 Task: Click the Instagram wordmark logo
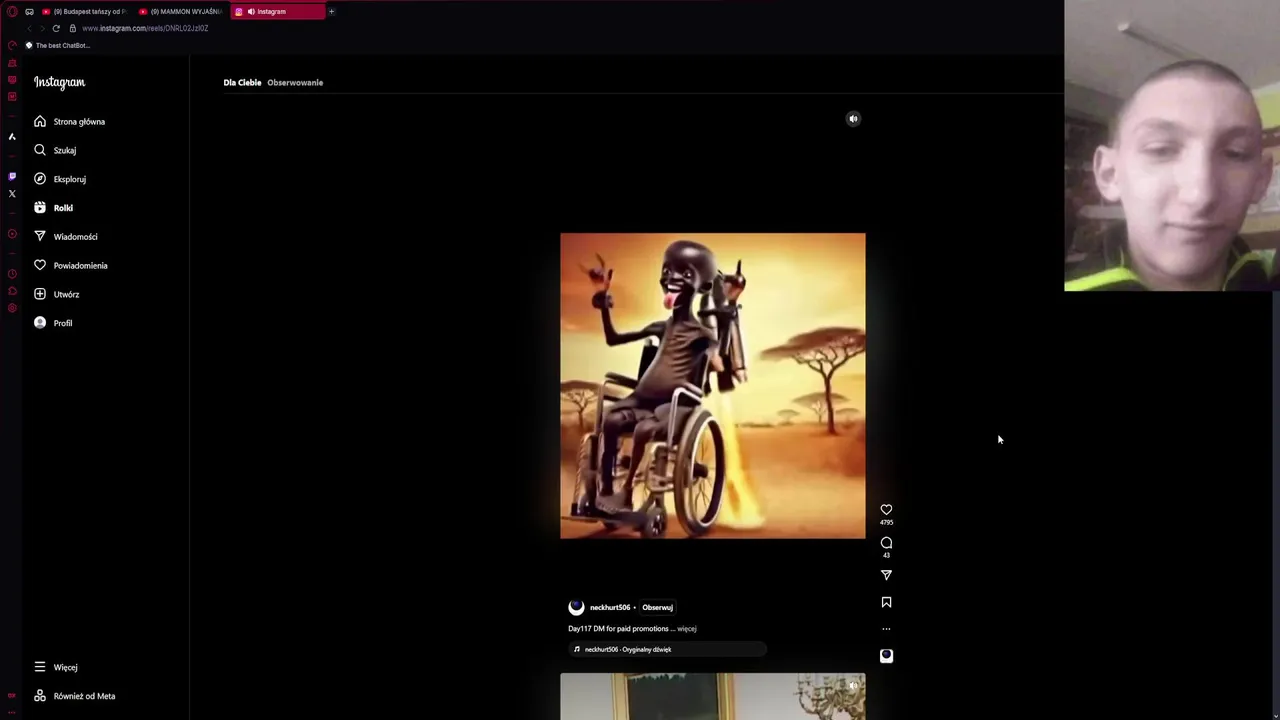pyautogui.click(x=59, y=82)
